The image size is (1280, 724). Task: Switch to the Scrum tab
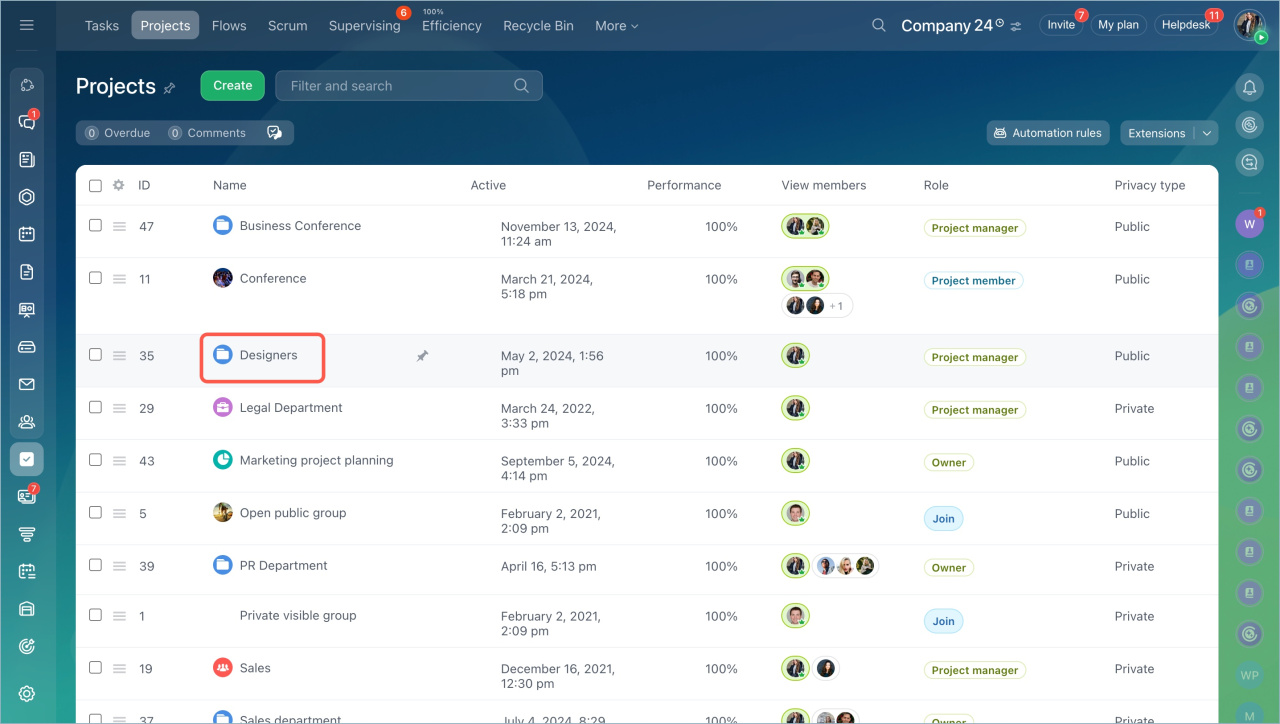(287, 26)
